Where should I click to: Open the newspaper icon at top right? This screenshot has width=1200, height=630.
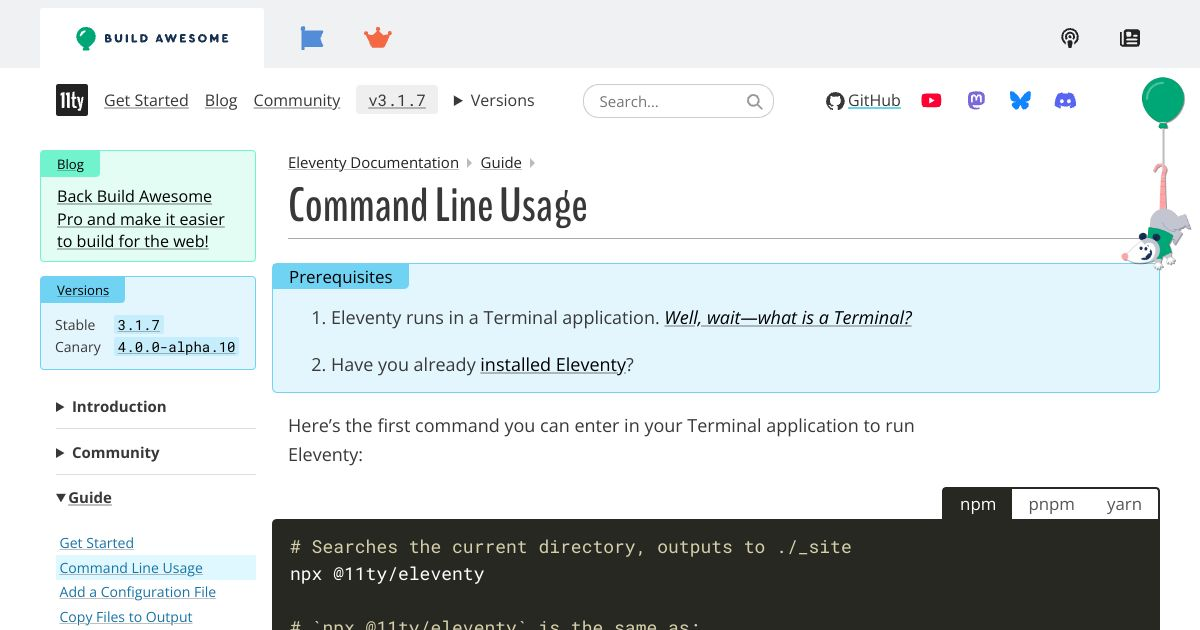(1130, 38)
